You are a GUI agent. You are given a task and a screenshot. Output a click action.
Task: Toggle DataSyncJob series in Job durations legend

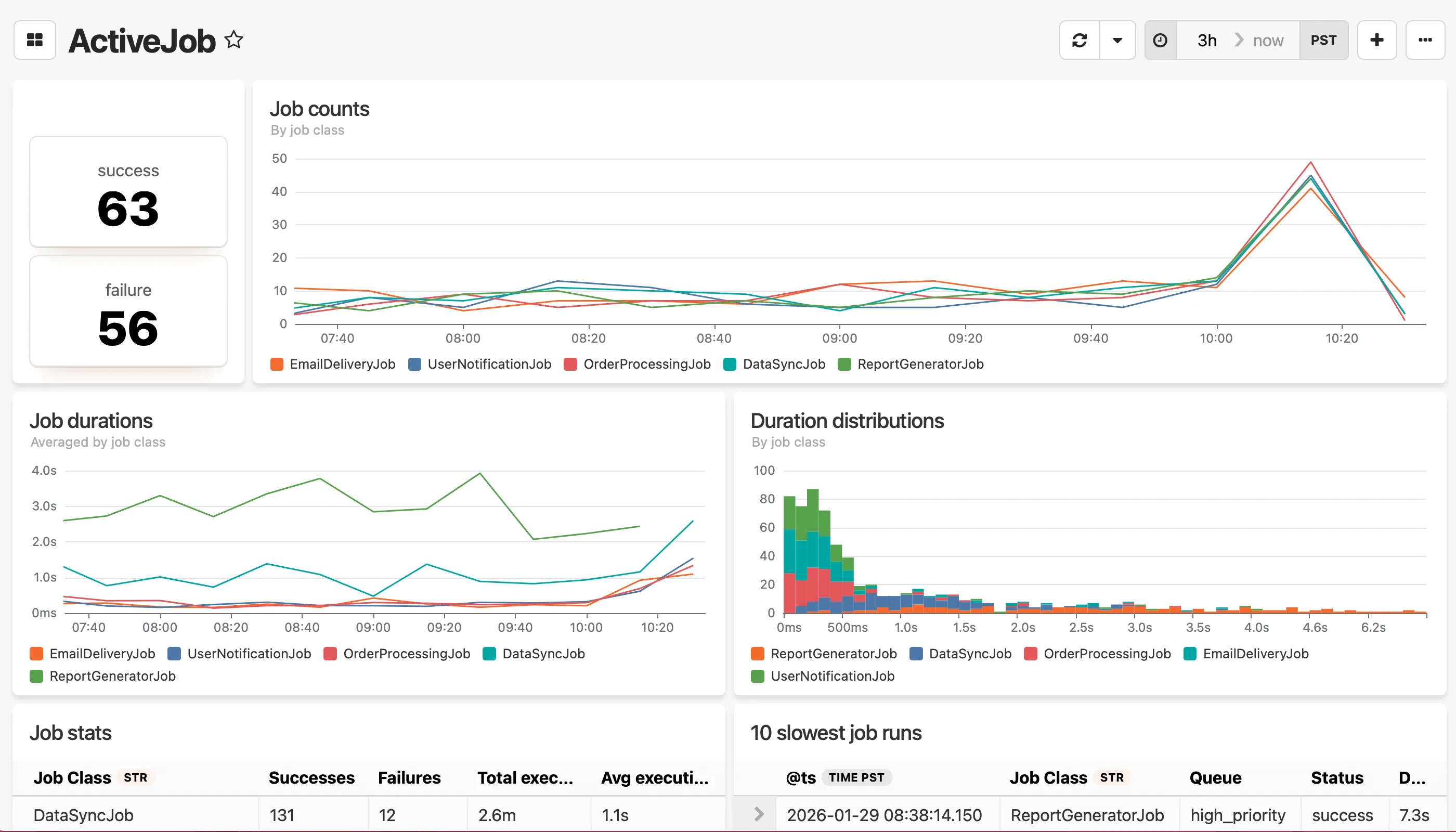coord(543,653)
